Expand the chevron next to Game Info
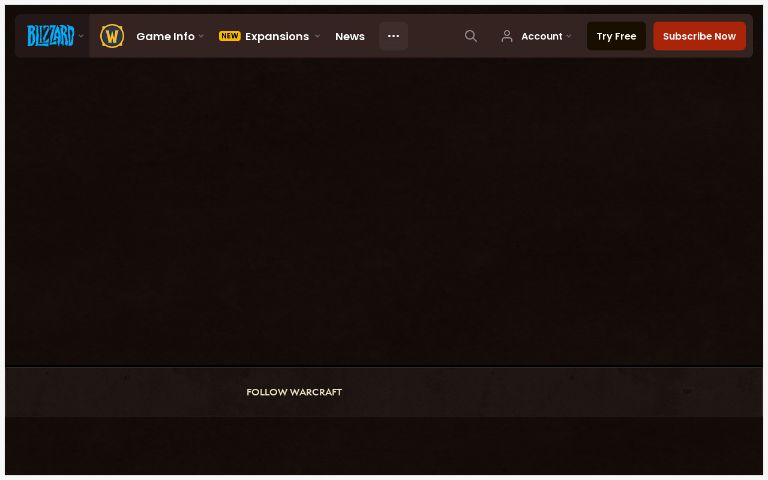 tap(201, 36)
